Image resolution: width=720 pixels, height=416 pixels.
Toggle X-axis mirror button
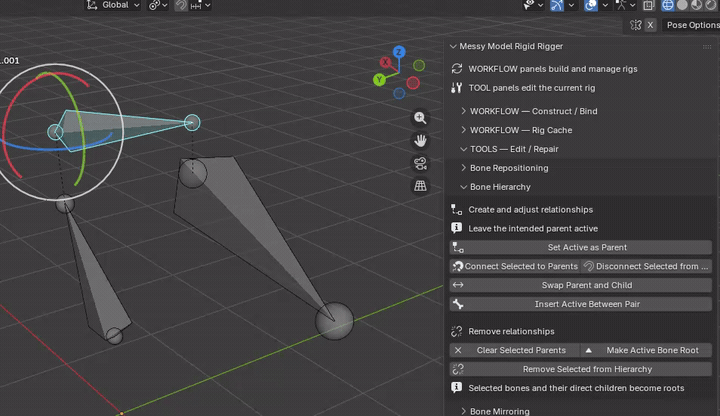coord(650,25)
